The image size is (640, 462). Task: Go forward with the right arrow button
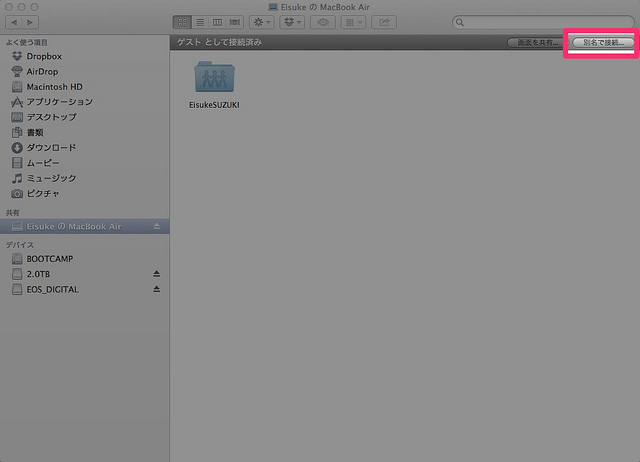30,22
